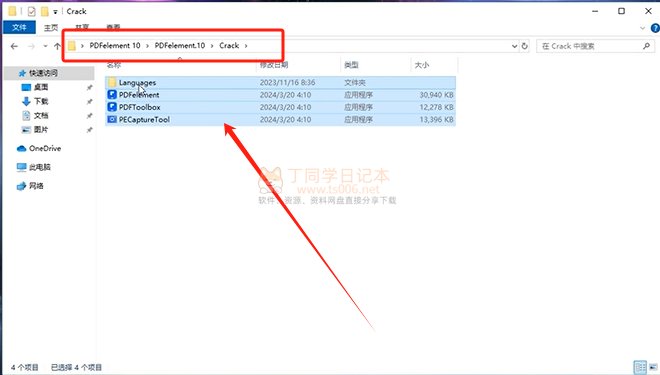This screenshot has height=375, width=660.
Task: Open 下载 in the navigation pane
Action: [41, 101]
